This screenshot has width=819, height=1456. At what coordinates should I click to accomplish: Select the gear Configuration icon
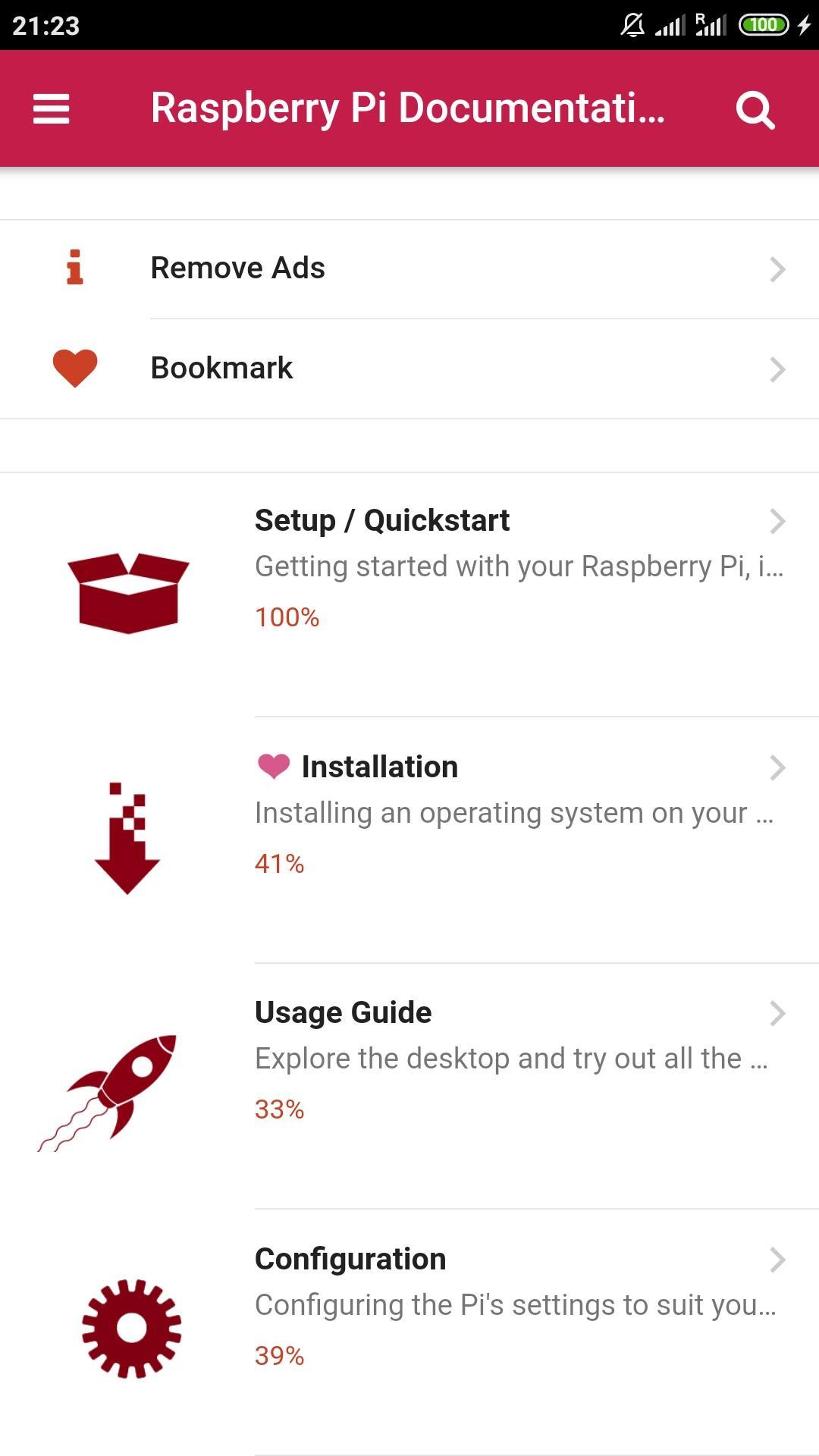132,1328
